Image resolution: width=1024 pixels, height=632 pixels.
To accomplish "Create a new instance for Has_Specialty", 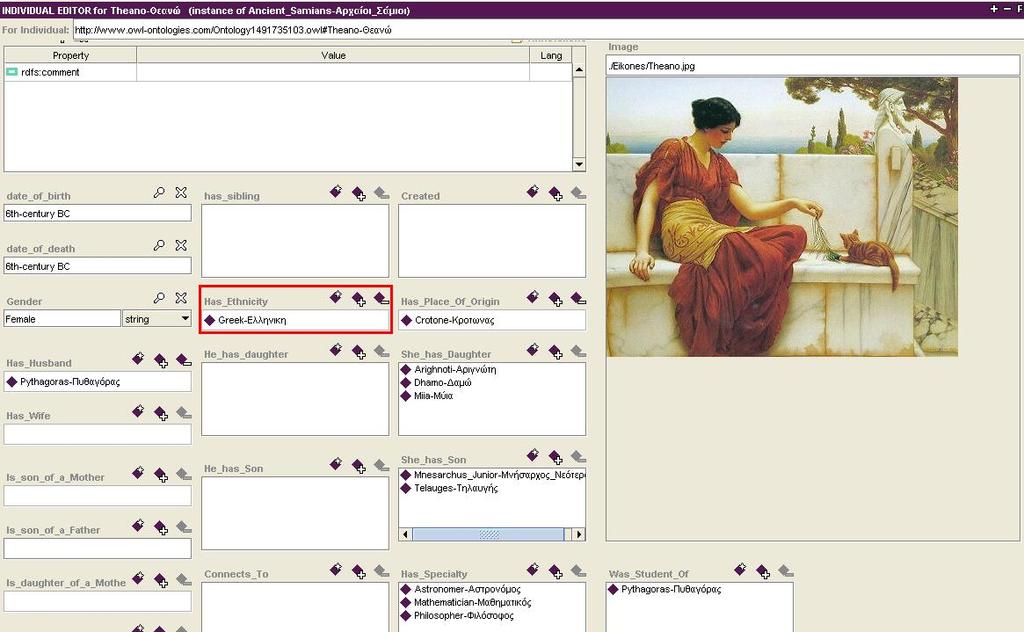I will click(533, 570).
